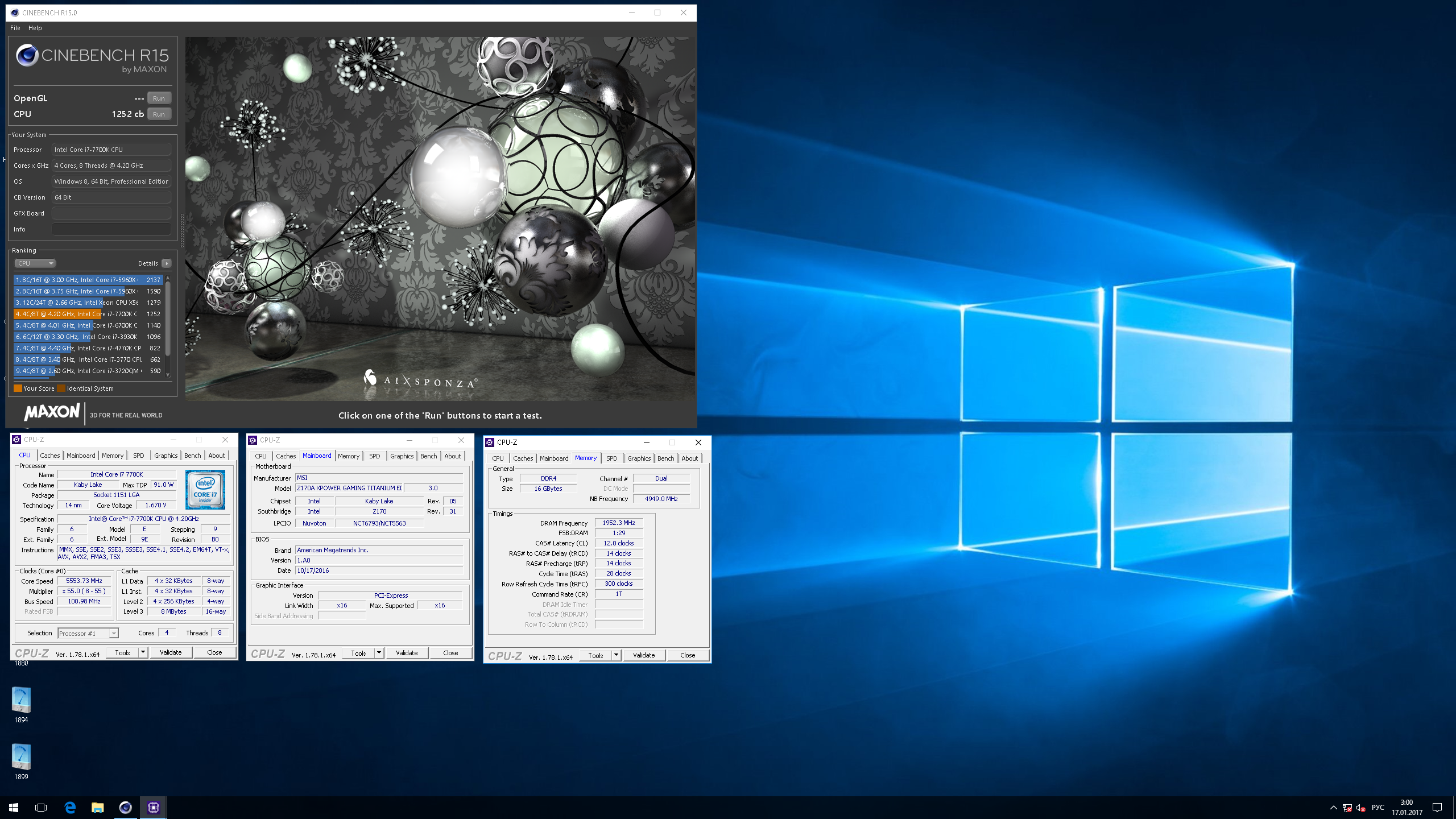Image resolution: width=1456 pixels, height=819 pixels.
Task: Click the CPU-Z icon in first window title
Action: tap(16, 440)
